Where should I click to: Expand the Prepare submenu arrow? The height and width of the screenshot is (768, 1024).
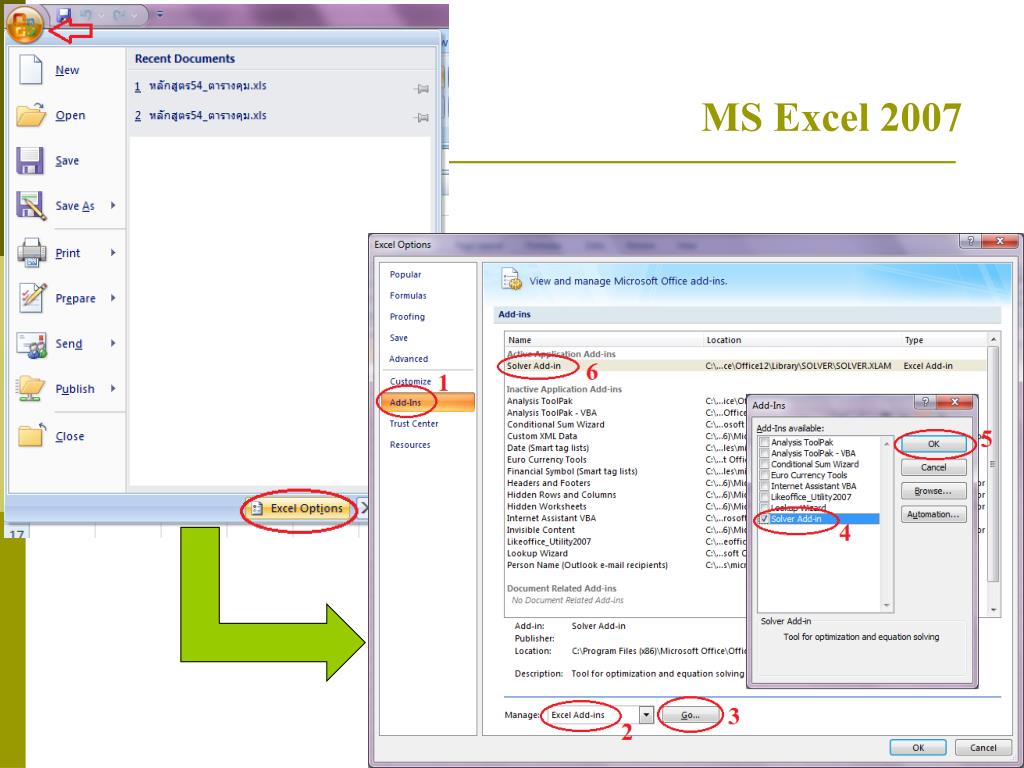coord(113,298)
